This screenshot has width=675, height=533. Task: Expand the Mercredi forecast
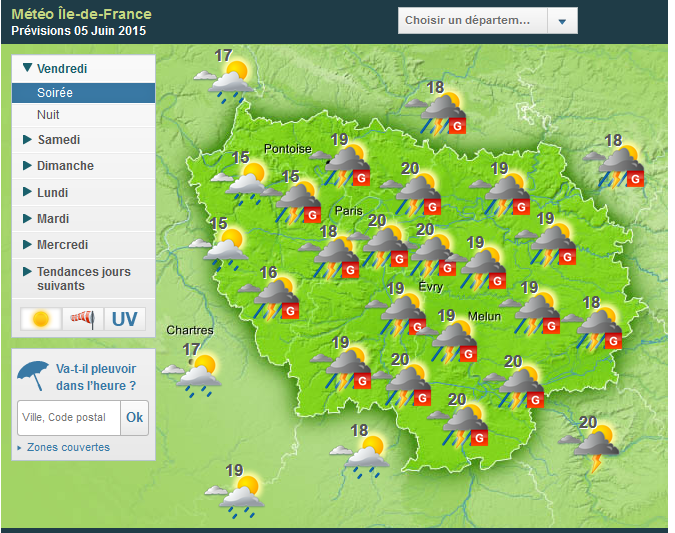point(84,245)
